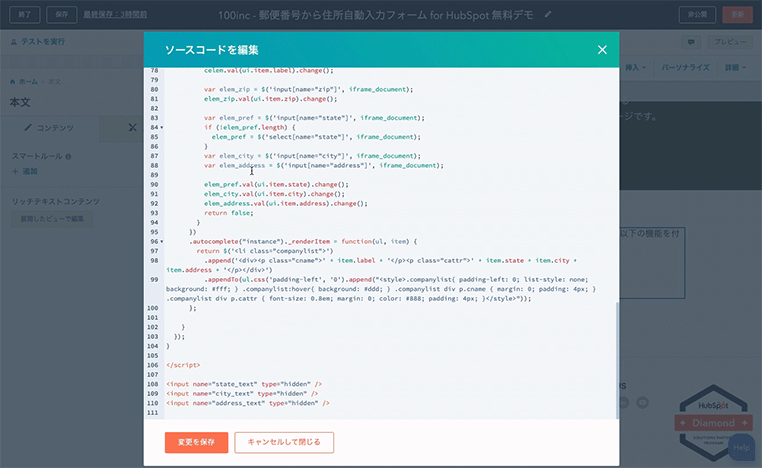Place cursor on empty line 111
Viewport: 762px width, 468px height.
(389, 413)
